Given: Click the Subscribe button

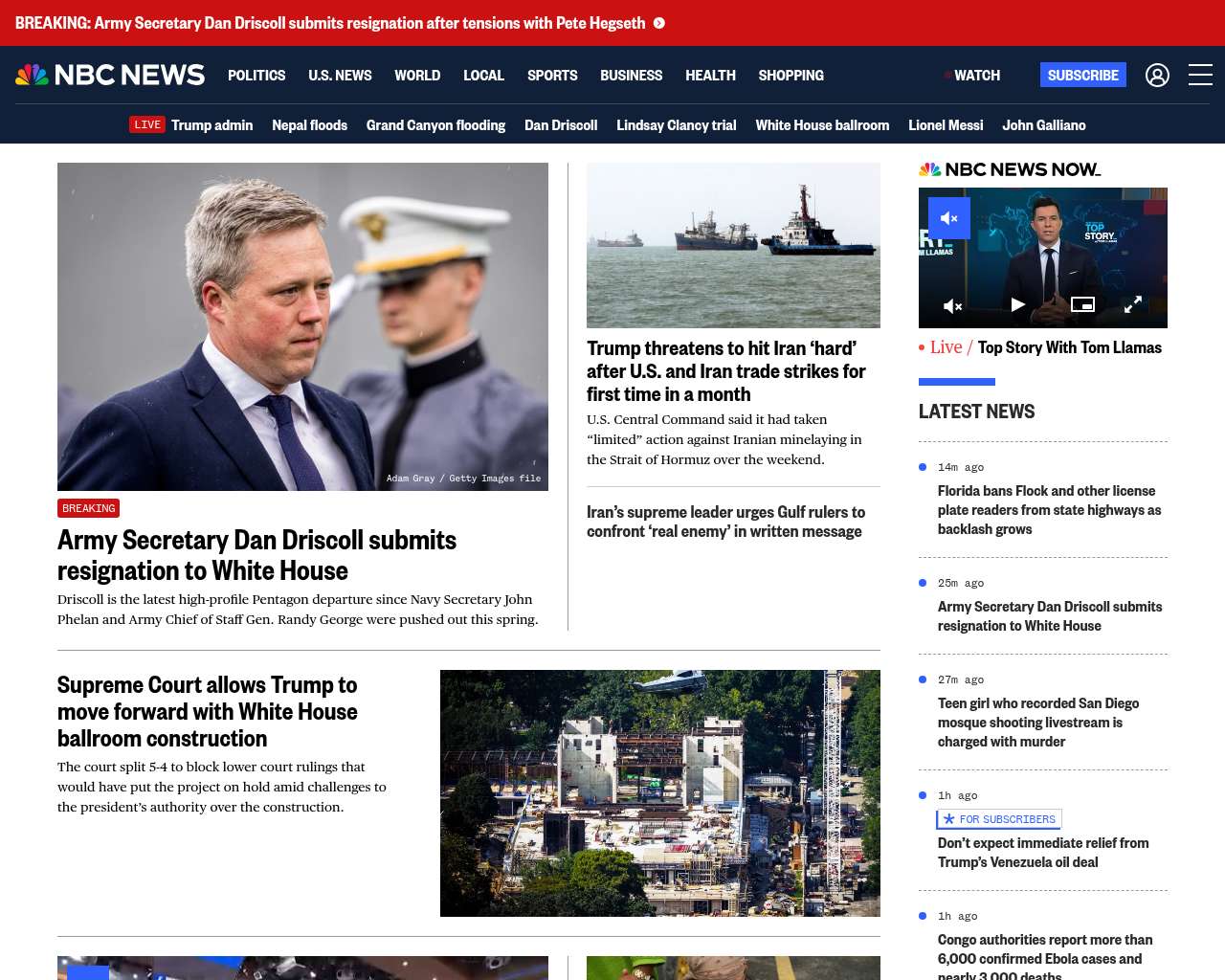Looking at the screenshot, I should click(1083, 75).
